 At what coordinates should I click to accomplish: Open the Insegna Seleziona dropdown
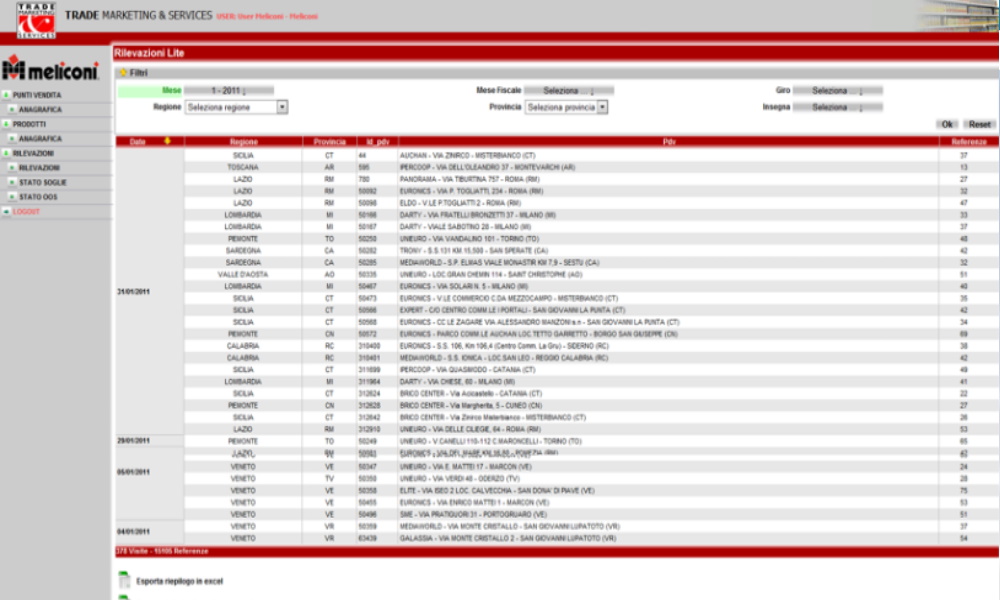pos(837,107)
